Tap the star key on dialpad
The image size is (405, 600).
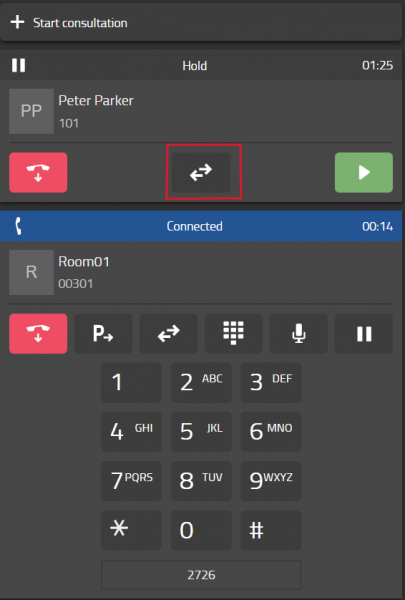click(x=131, y=530)
